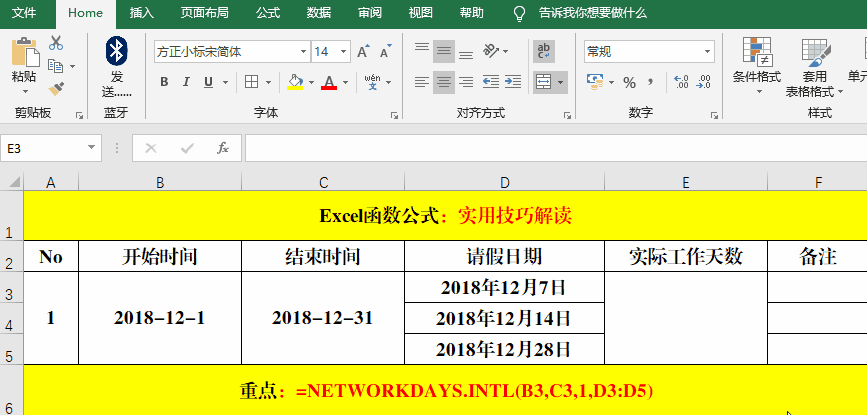Switch to 数据 tab

point(318,13)
